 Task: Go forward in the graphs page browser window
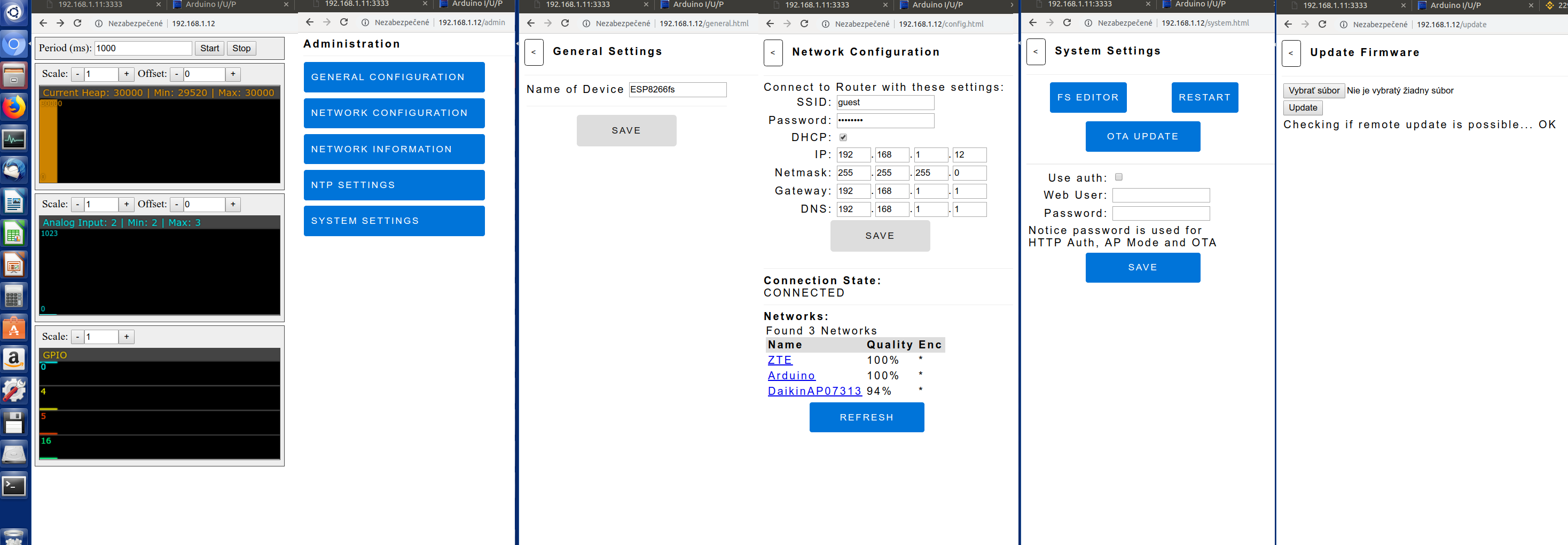click(x=60, y=23)
